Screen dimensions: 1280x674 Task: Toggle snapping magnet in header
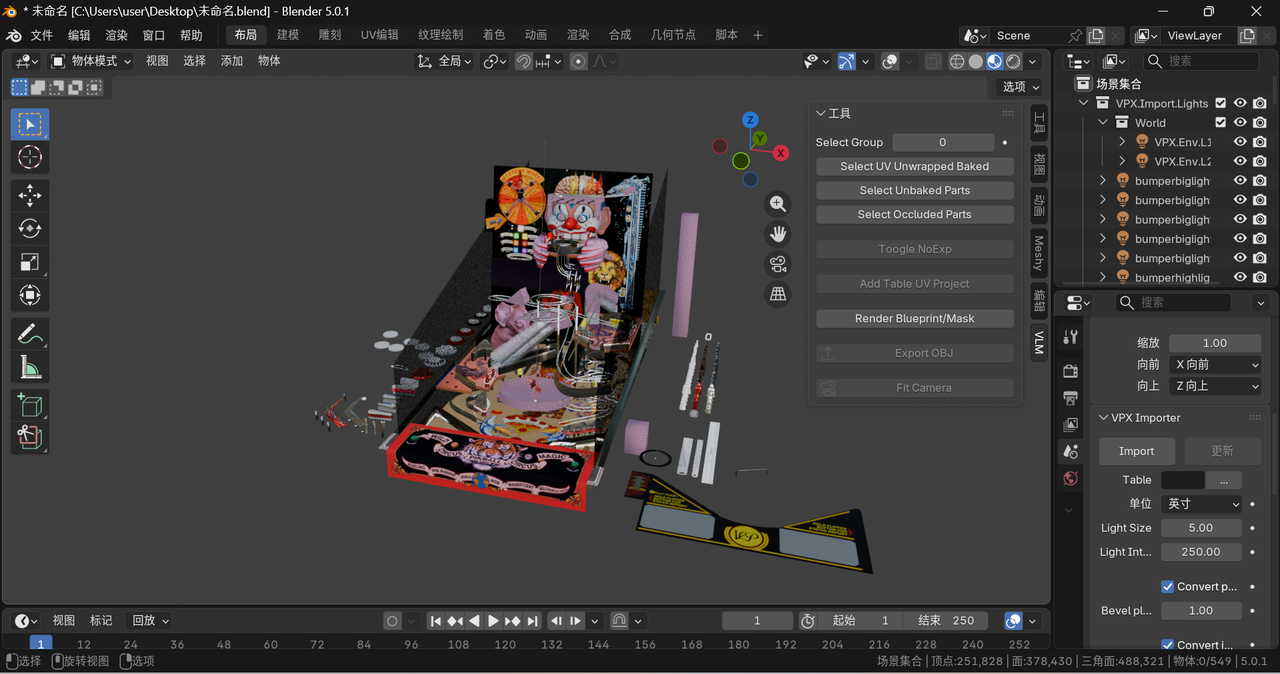[x=523, y=61]
